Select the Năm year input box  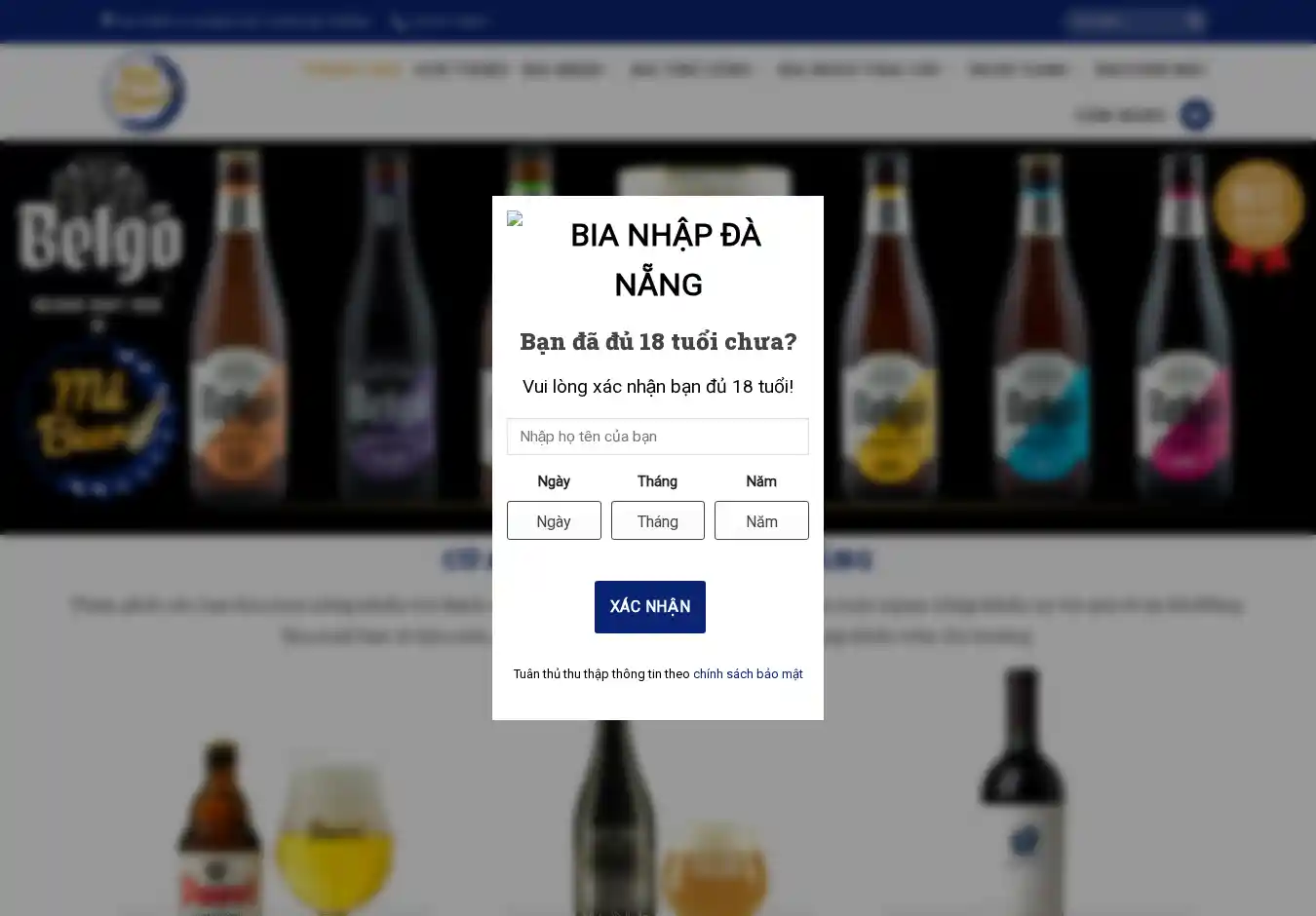[x=761, y=520]
